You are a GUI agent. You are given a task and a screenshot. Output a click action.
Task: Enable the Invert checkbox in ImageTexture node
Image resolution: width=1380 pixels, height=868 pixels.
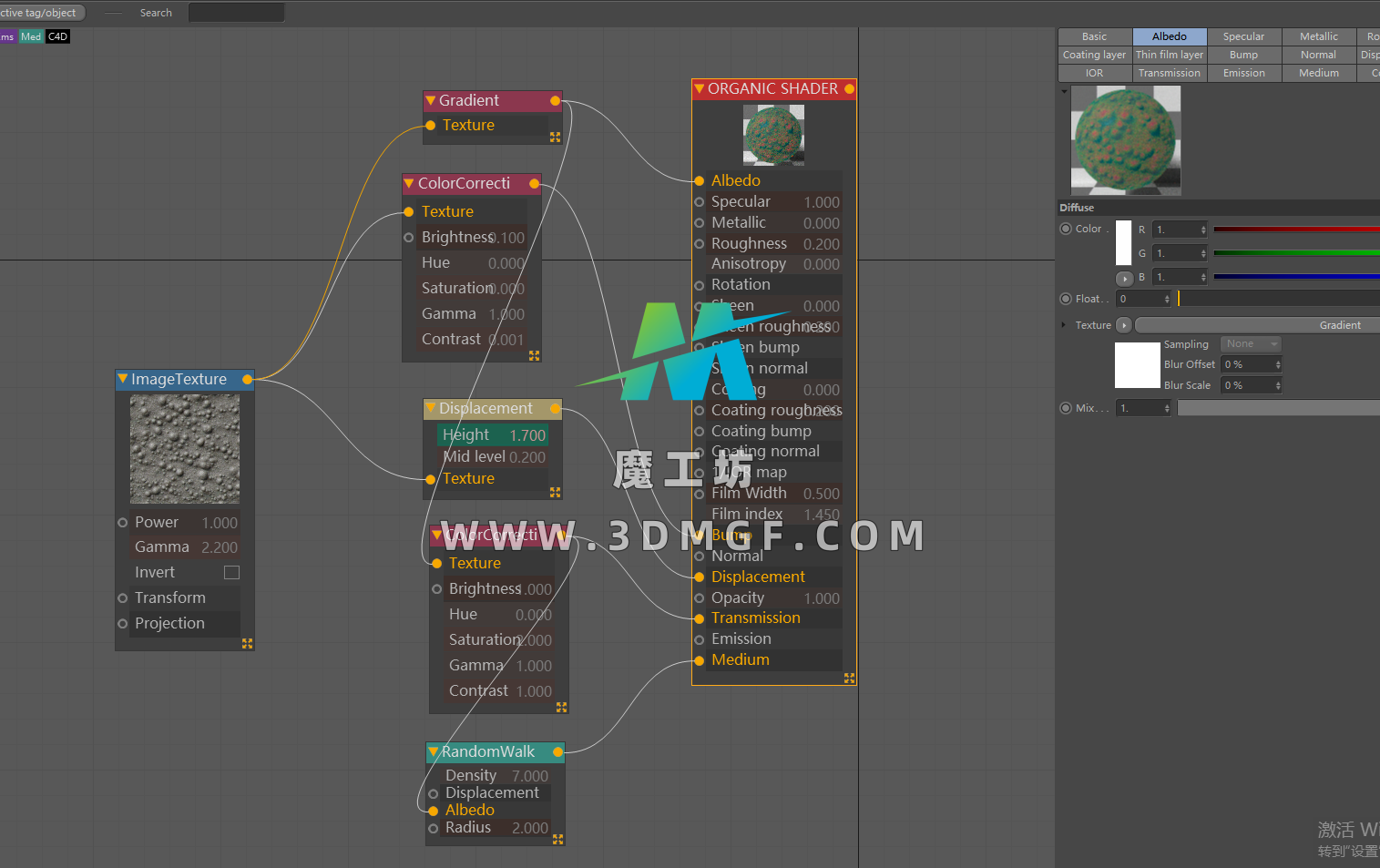click(231, 572)
